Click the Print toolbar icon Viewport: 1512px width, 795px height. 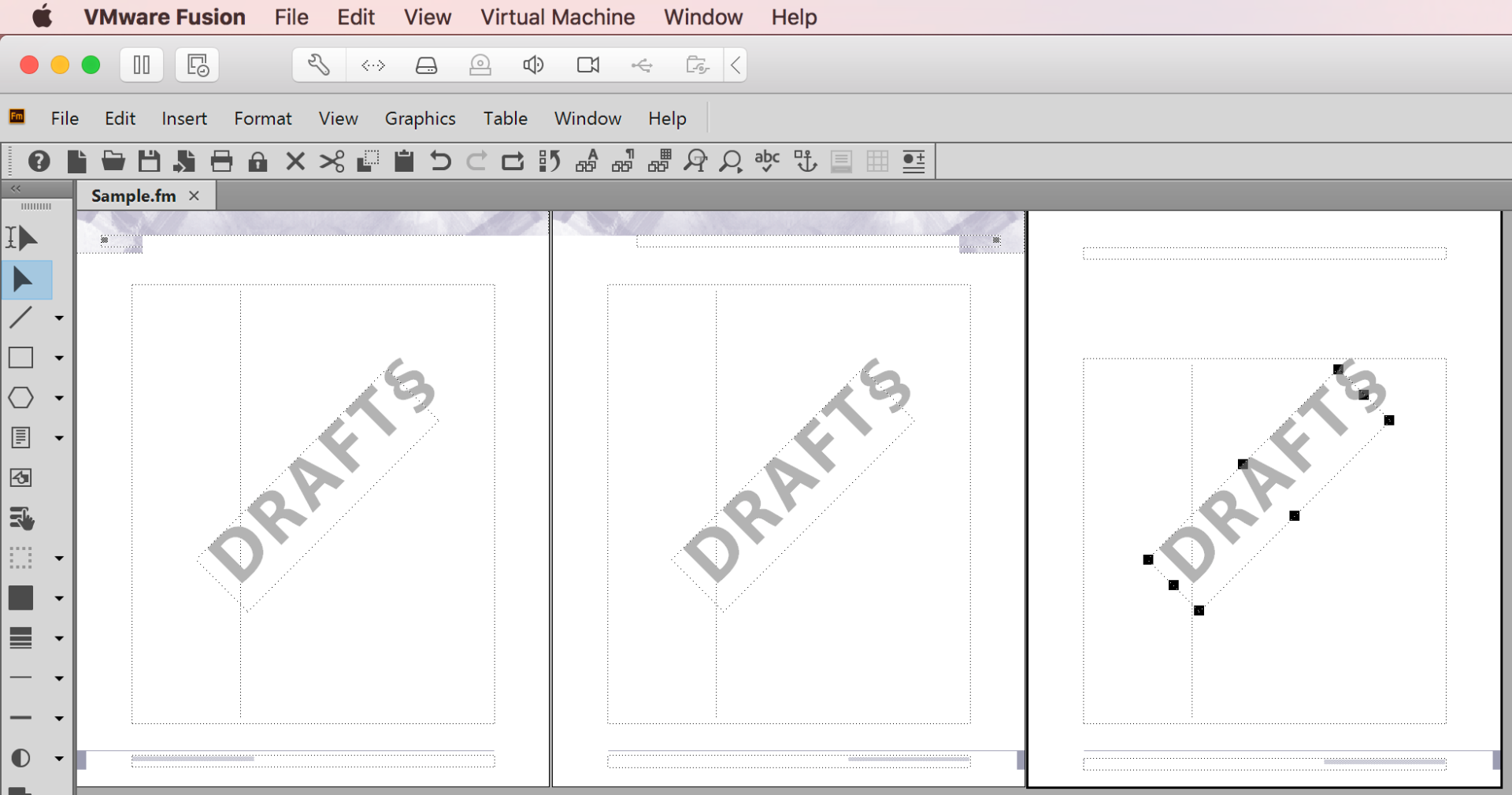(222, 162)
